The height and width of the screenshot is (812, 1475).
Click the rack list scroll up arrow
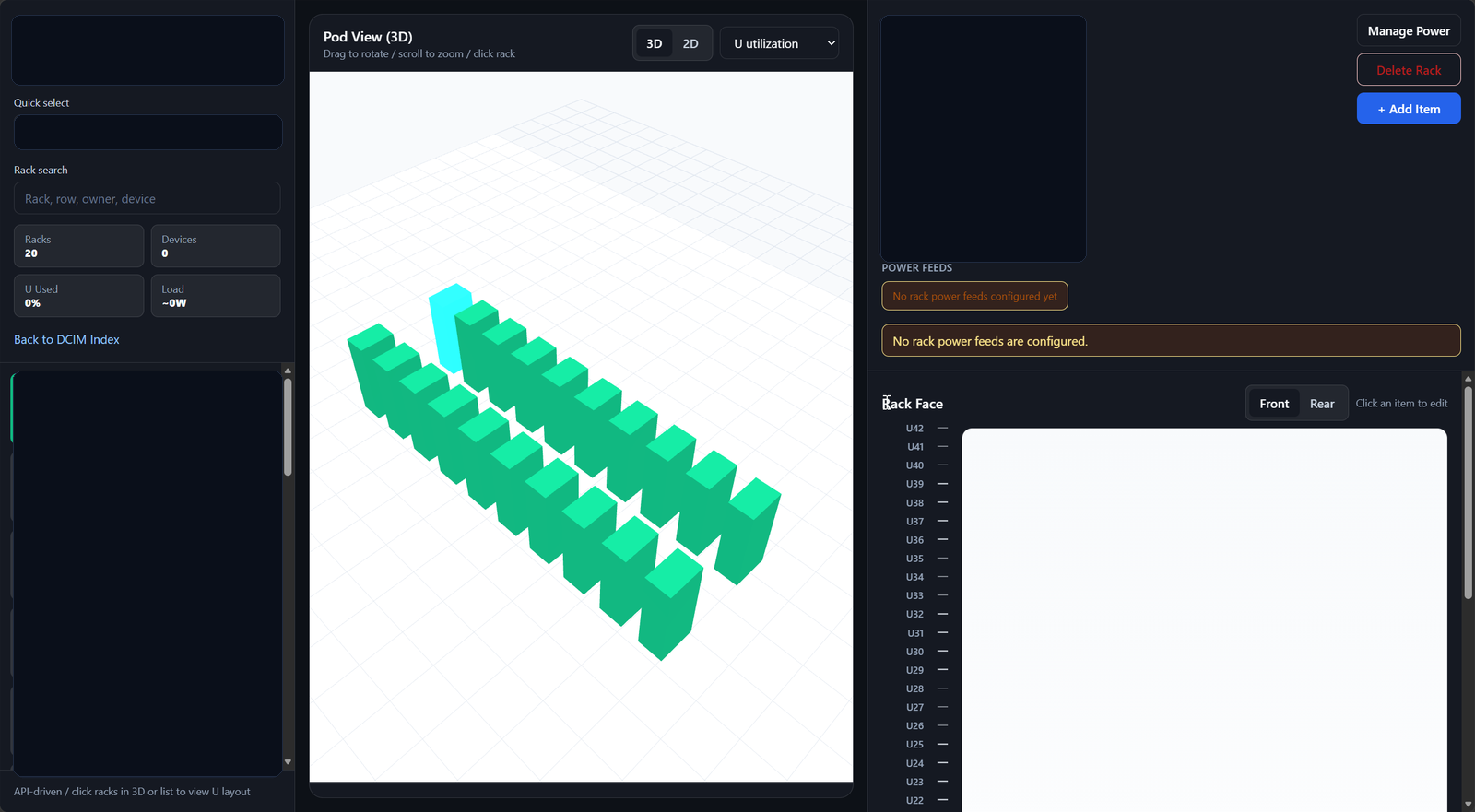point(288,371)
